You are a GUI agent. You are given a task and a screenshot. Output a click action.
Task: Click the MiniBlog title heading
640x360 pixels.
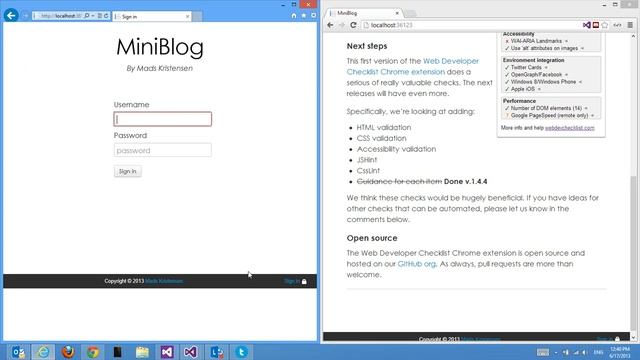tap(160, 47)
